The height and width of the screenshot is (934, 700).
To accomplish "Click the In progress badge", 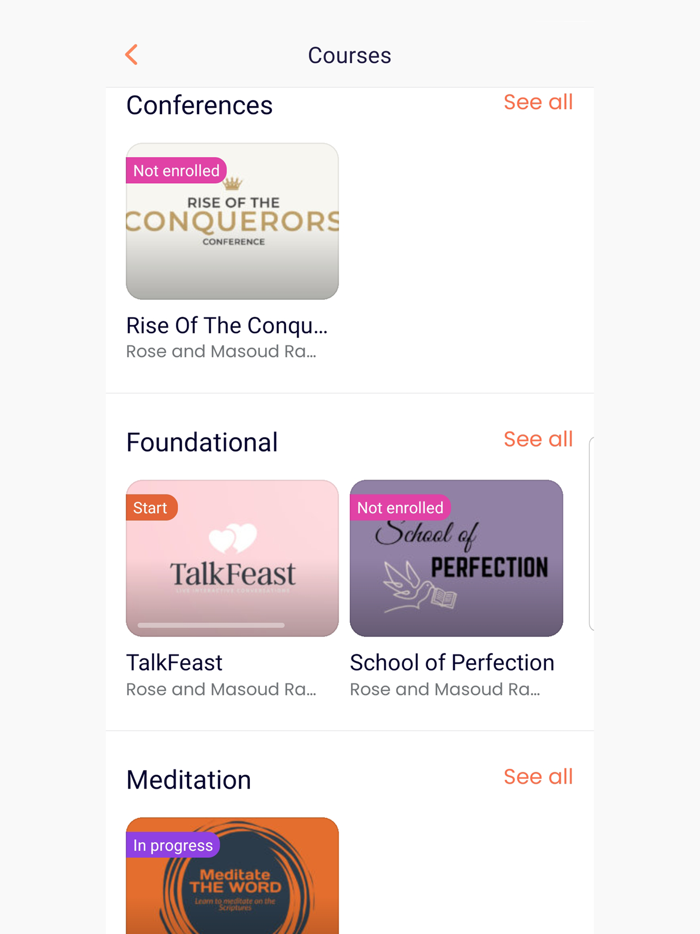I will 173,845.
